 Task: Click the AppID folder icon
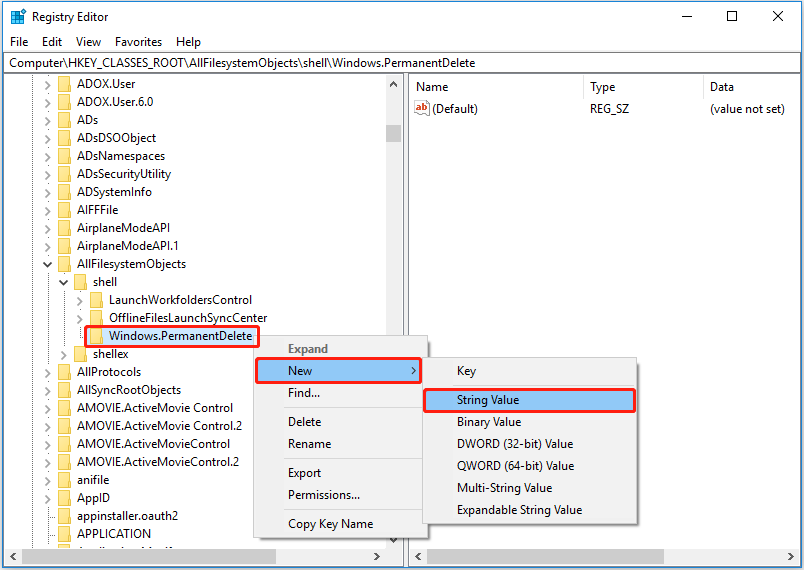[x=64, y=498]
